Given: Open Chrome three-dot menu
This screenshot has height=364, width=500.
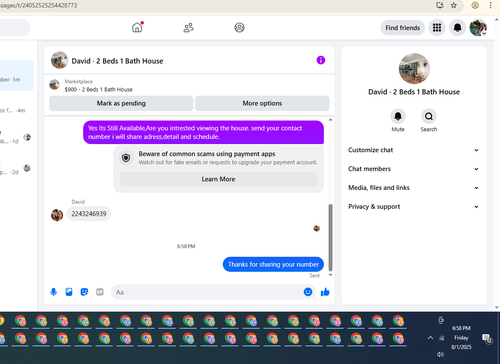Looking at the screenshot, I should coord(490,5).
